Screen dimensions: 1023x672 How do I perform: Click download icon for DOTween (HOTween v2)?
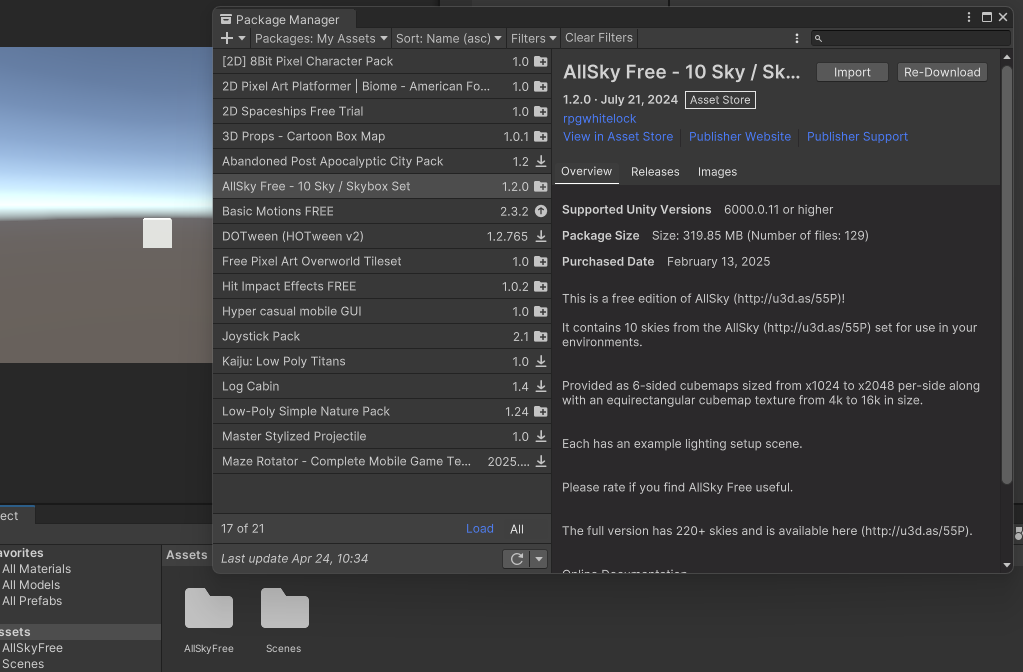pyautogui.click(x=541, y=236)
